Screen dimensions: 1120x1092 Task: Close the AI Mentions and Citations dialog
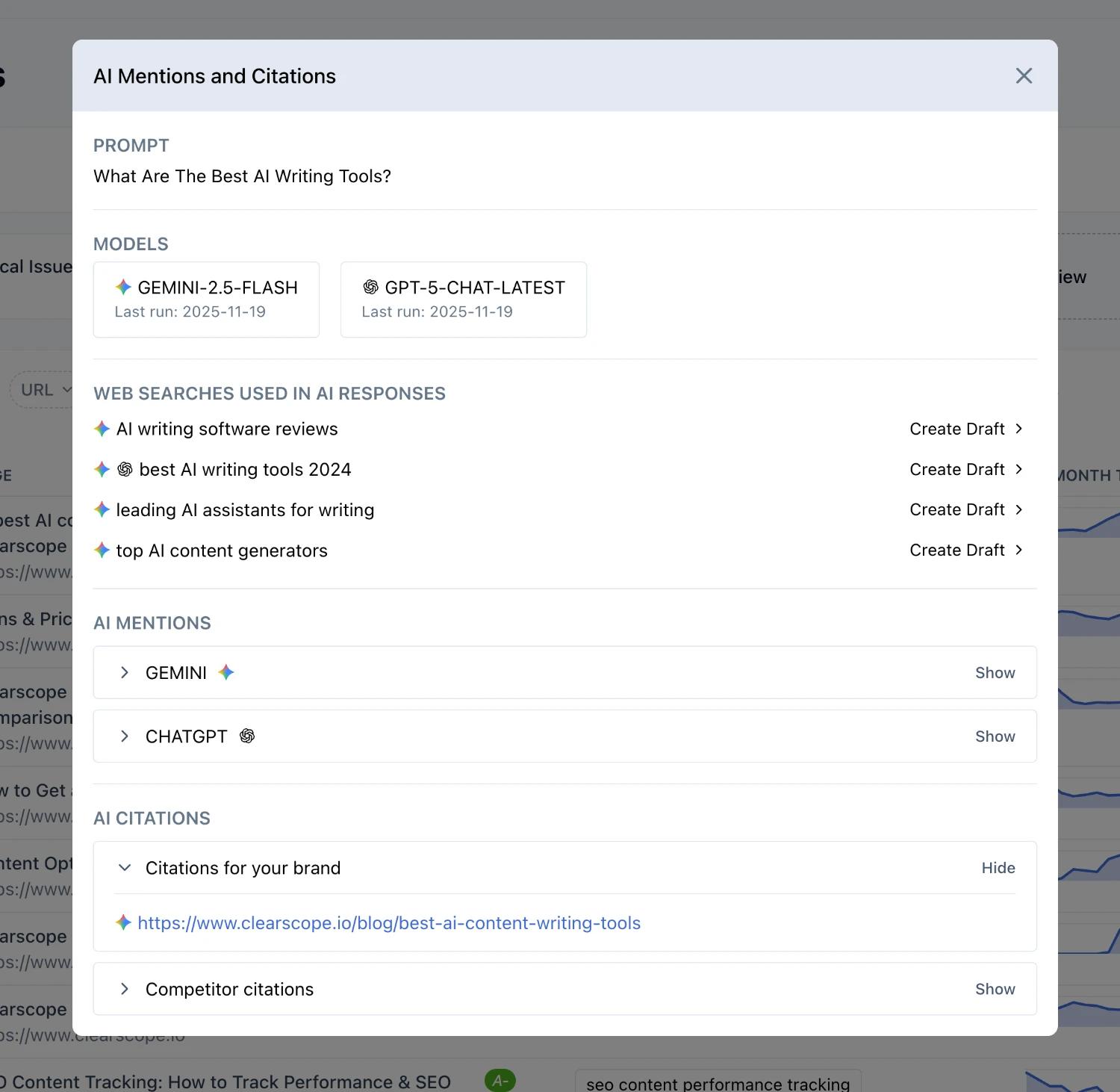pos(1024,75)
